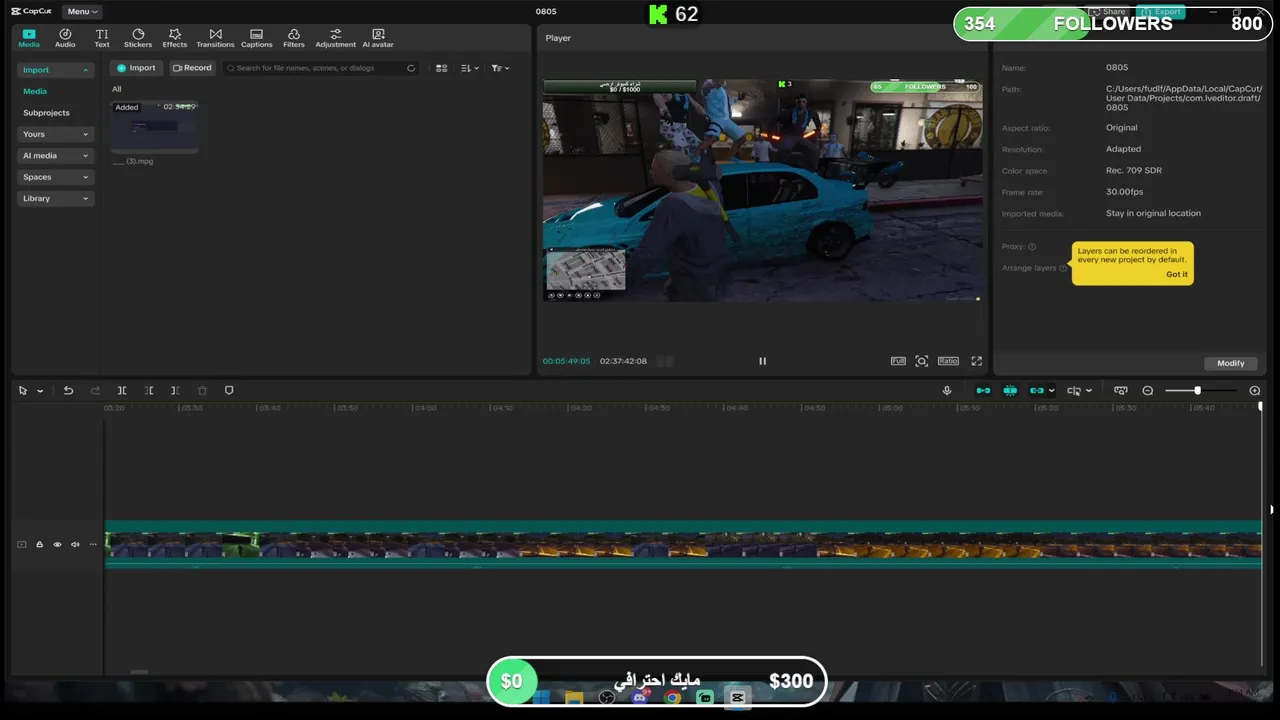Image resolution: width=1280 pixels, height=720 pixels.
Task: Open the sort options dropdown
Action: pyautogui.click(x=470, y=68)
